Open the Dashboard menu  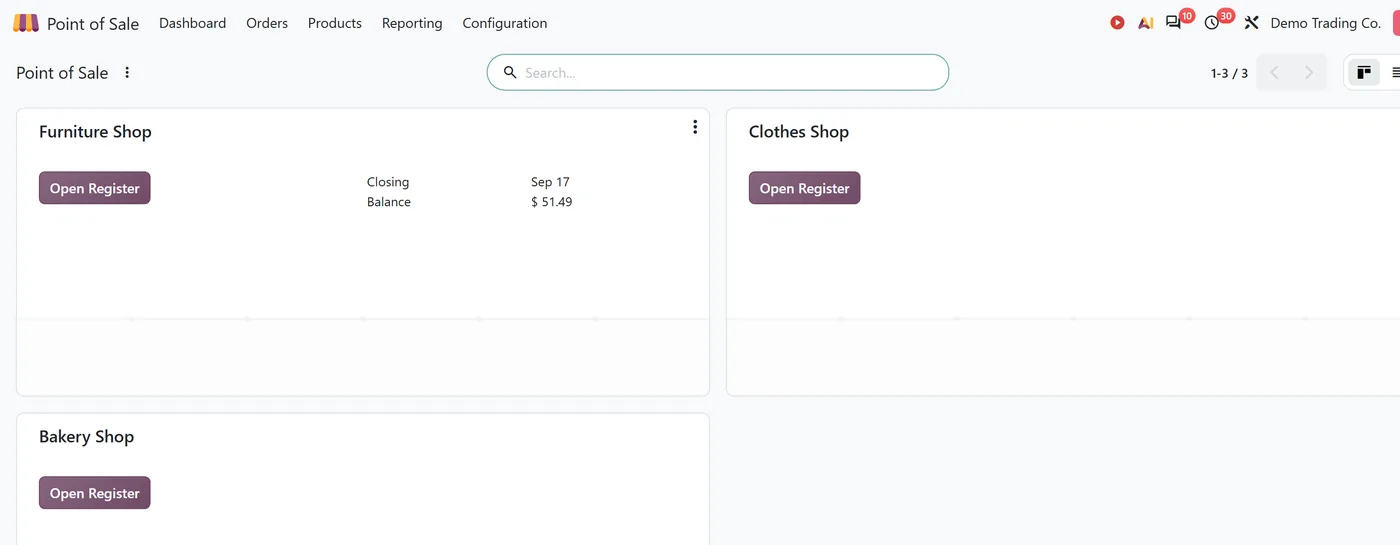(192, 23)
